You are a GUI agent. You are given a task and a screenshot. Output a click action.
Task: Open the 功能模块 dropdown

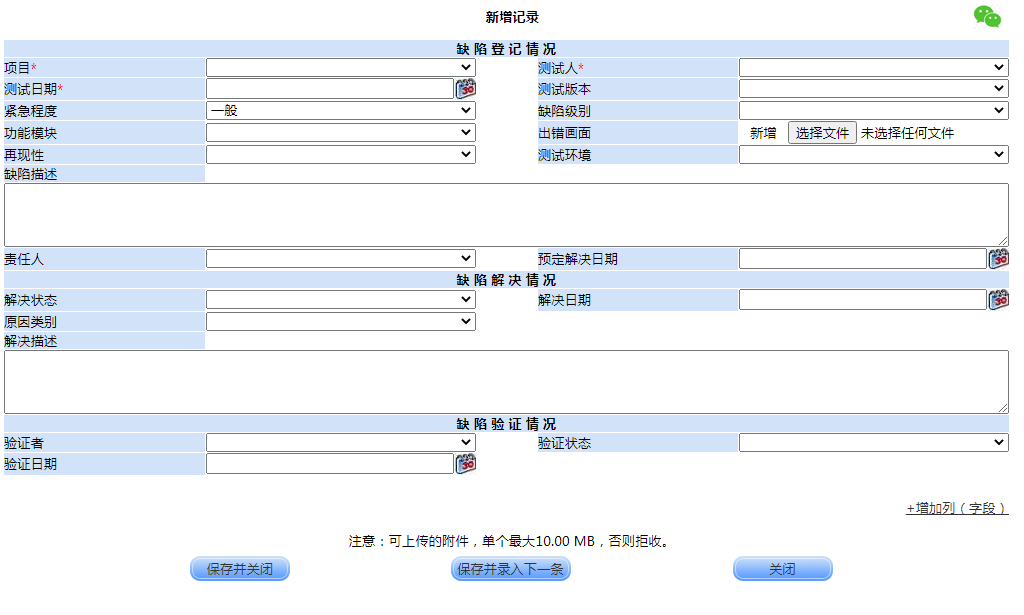pos(340,133)
